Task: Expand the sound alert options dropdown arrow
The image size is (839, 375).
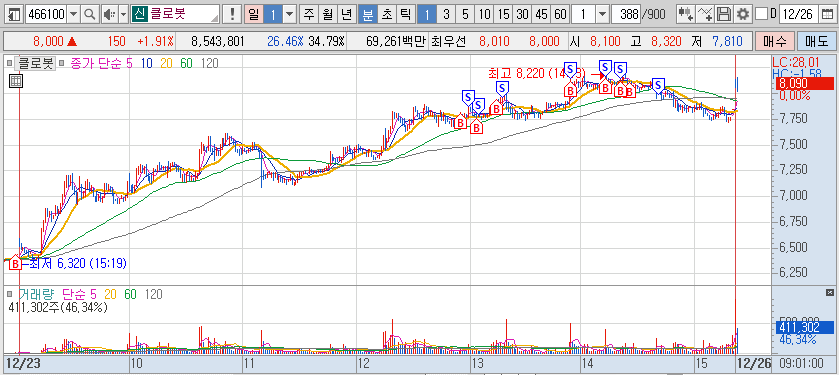Action: [x=124, y=14]
